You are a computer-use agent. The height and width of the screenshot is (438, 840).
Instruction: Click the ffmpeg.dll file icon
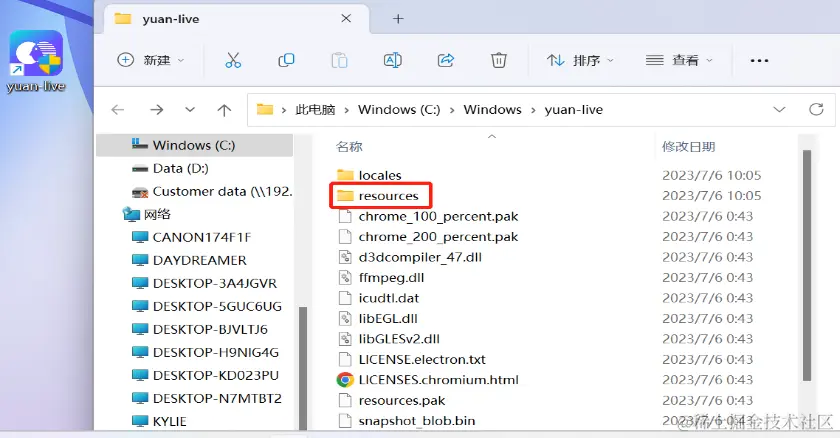(345, 277)
